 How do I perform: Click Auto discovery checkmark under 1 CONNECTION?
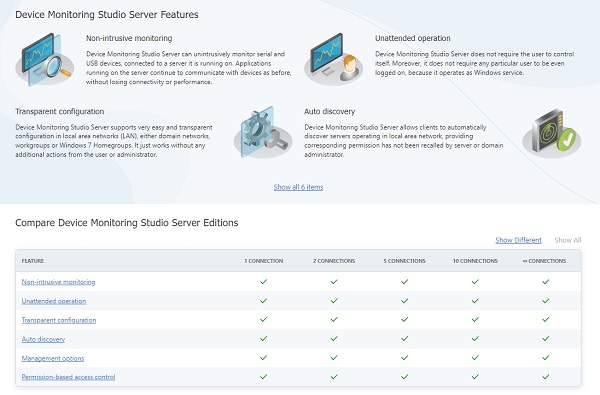263,338
